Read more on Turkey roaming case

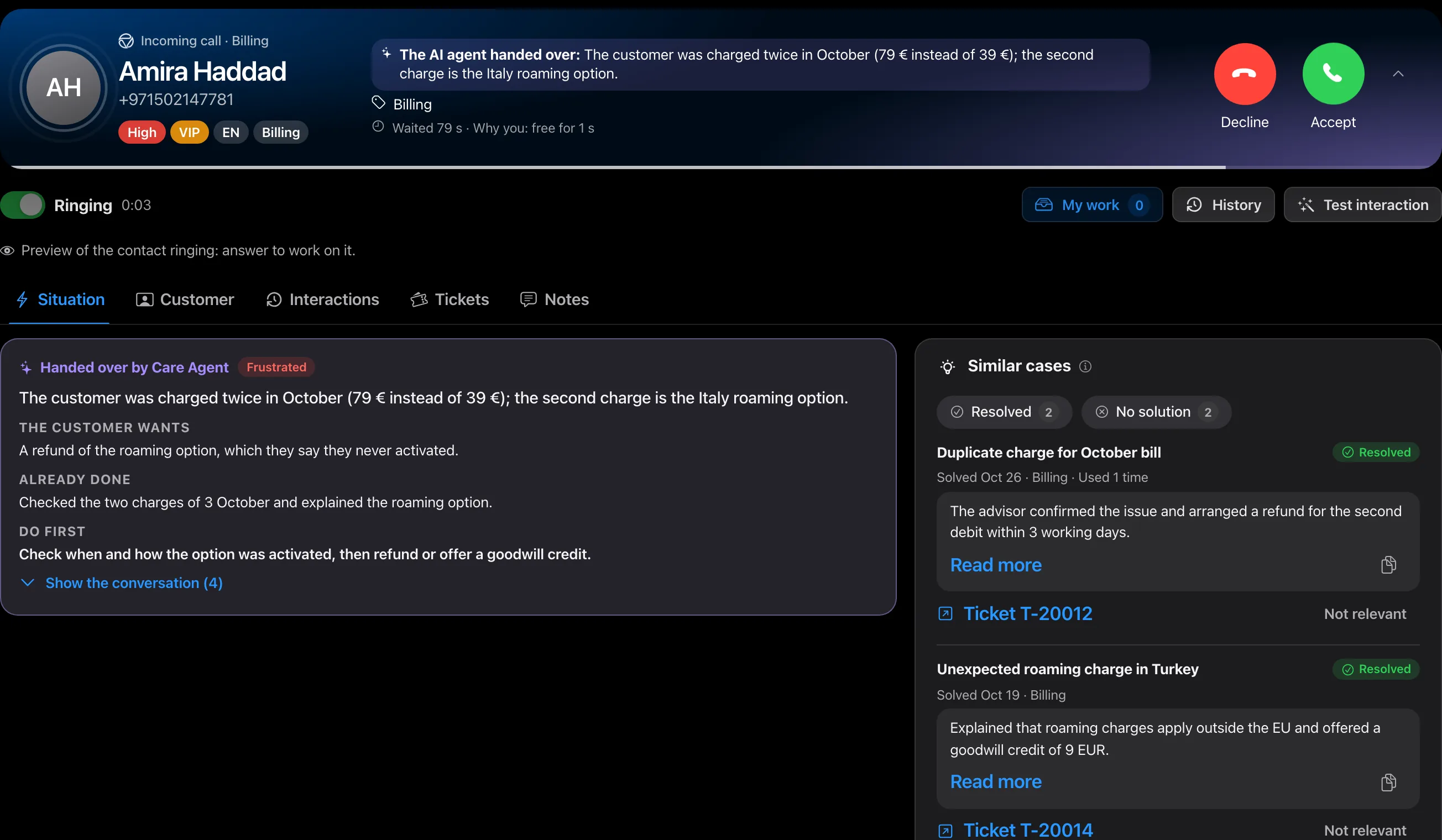tap(996, 781)
